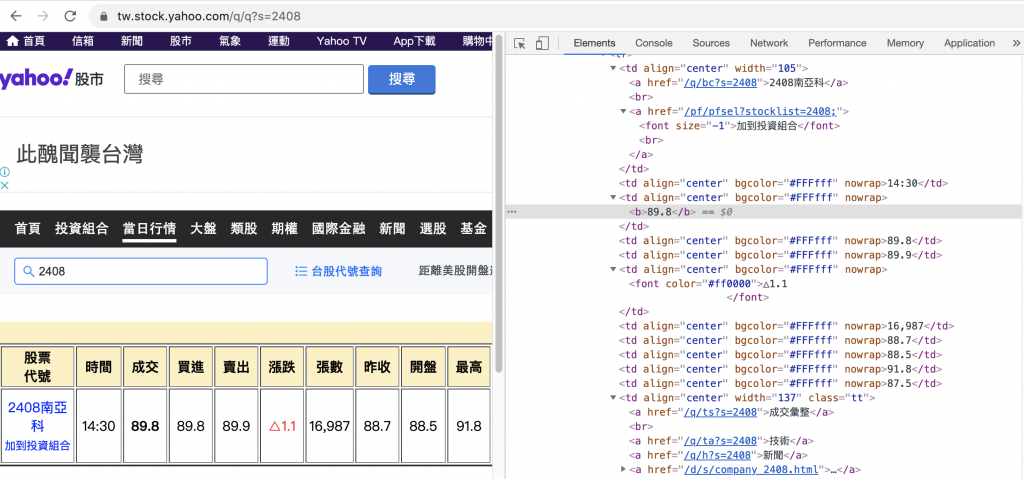Open App下載 in top bar
1024x479 pixels.
[414, 41]
